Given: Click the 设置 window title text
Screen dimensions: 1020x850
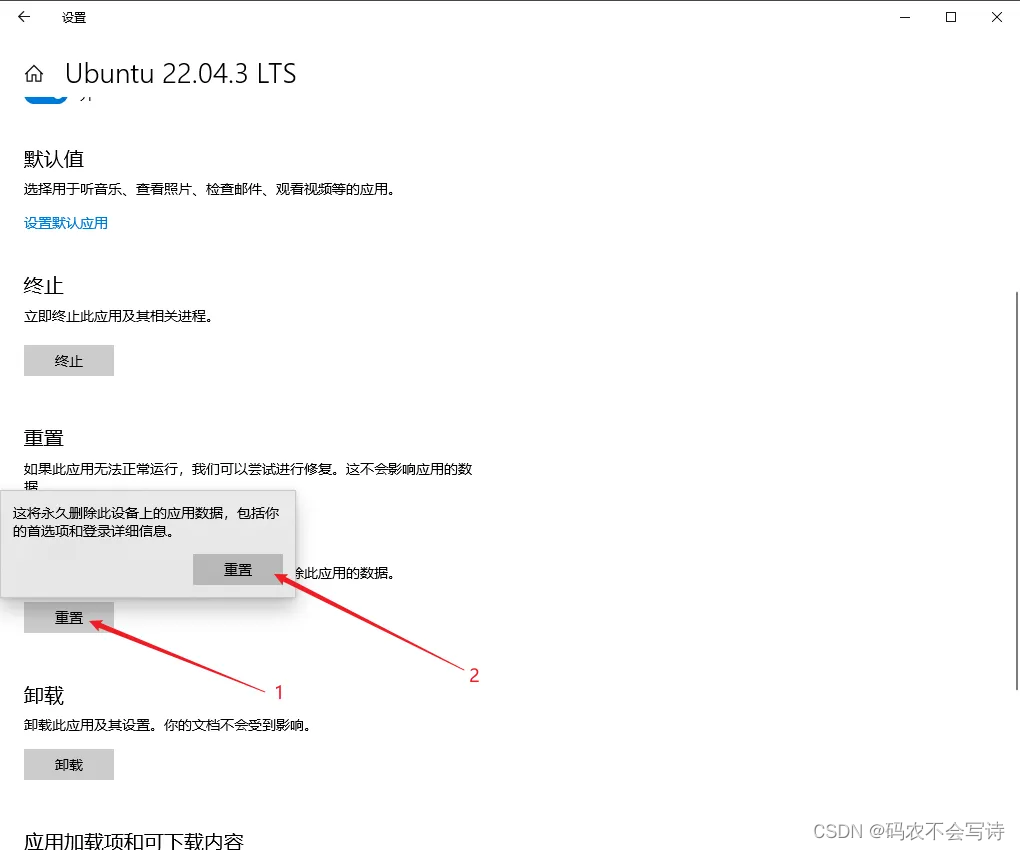Looking at the screenshot, I should click(x=74, y=18).
